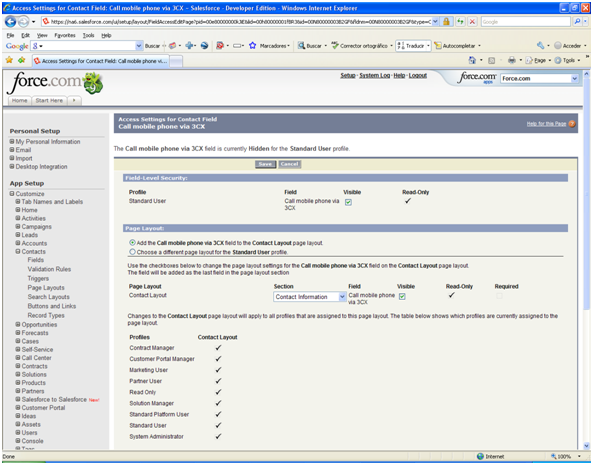
Task: Click the IE Print icon
Action: (x=512, y=60)
